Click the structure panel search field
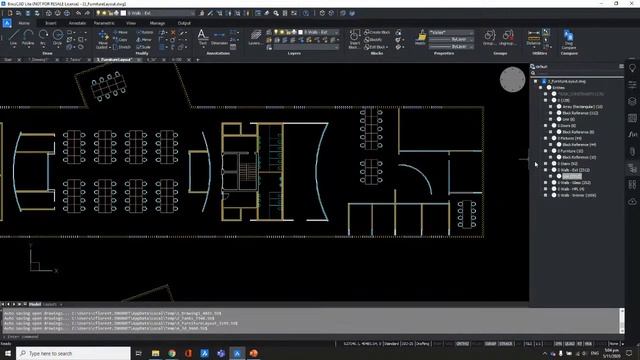 pos(577,73)
